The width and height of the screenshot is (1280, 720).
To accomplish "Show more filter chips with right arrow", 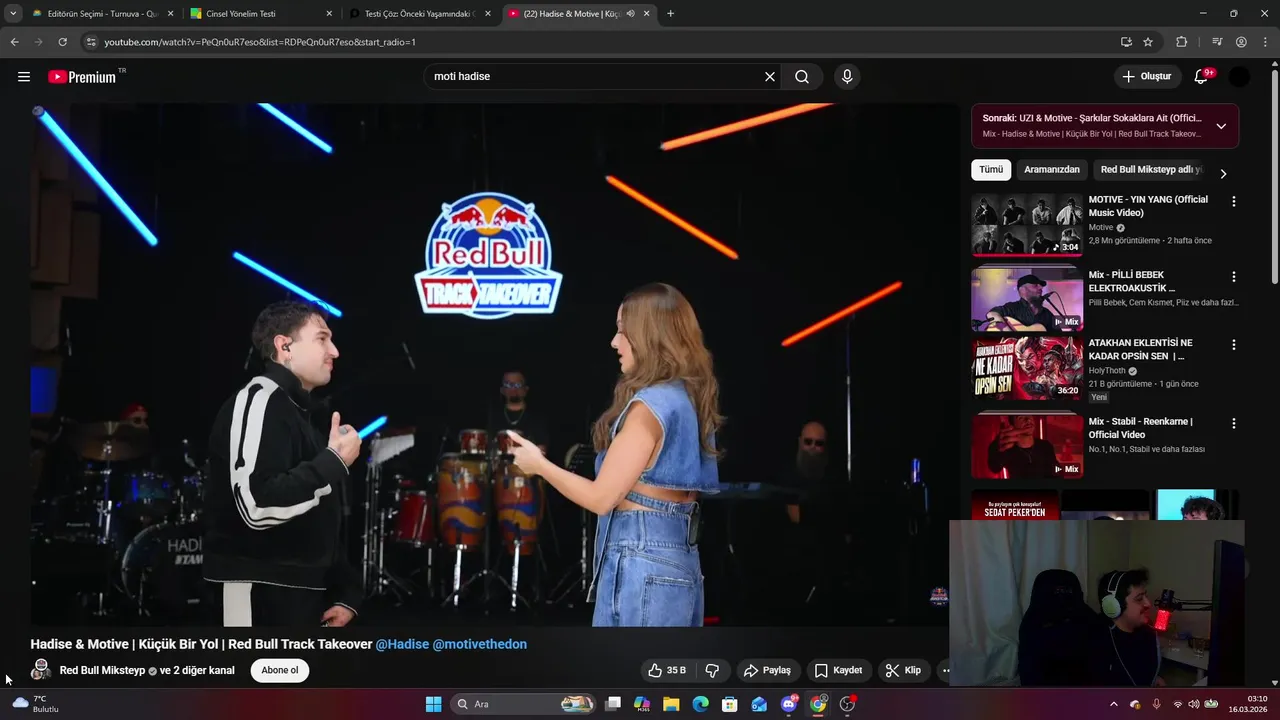I will (x=1223, y=173).
